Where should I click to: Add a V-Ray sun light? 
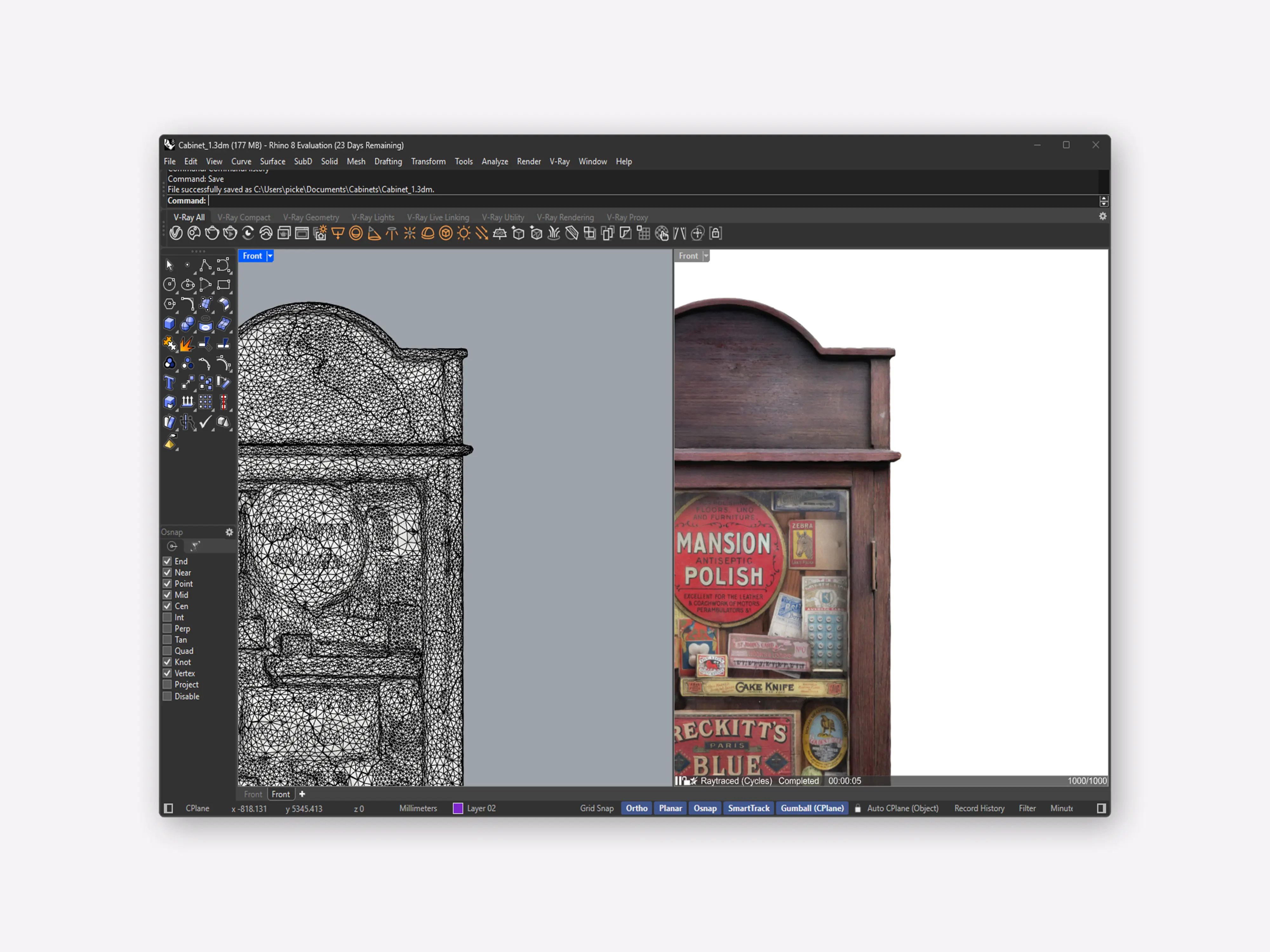(x=463, y=233)
